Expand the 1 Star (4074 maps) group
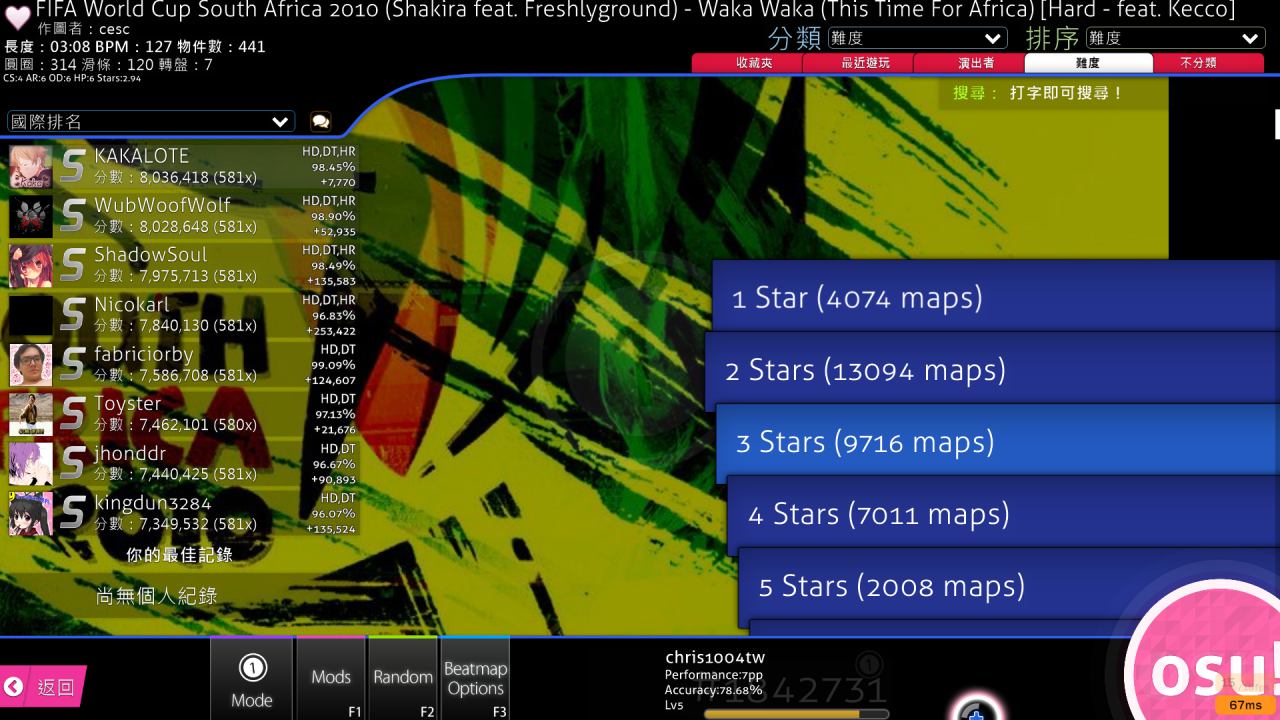 (996, 297)
